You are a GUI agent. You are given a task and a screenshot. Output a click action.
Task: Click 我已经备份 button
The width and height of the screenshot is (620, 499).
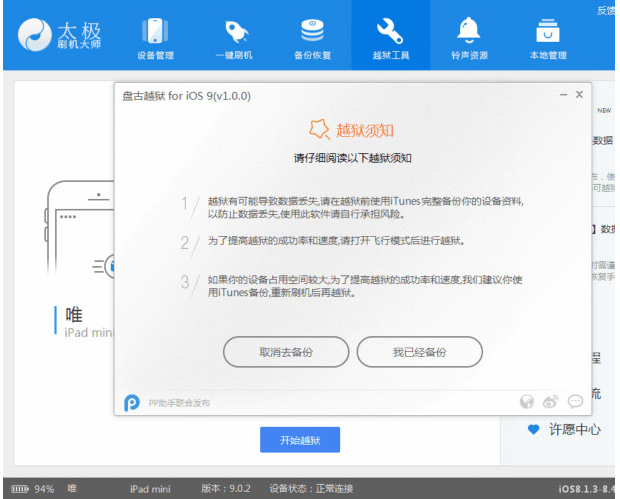click(420, 352)
